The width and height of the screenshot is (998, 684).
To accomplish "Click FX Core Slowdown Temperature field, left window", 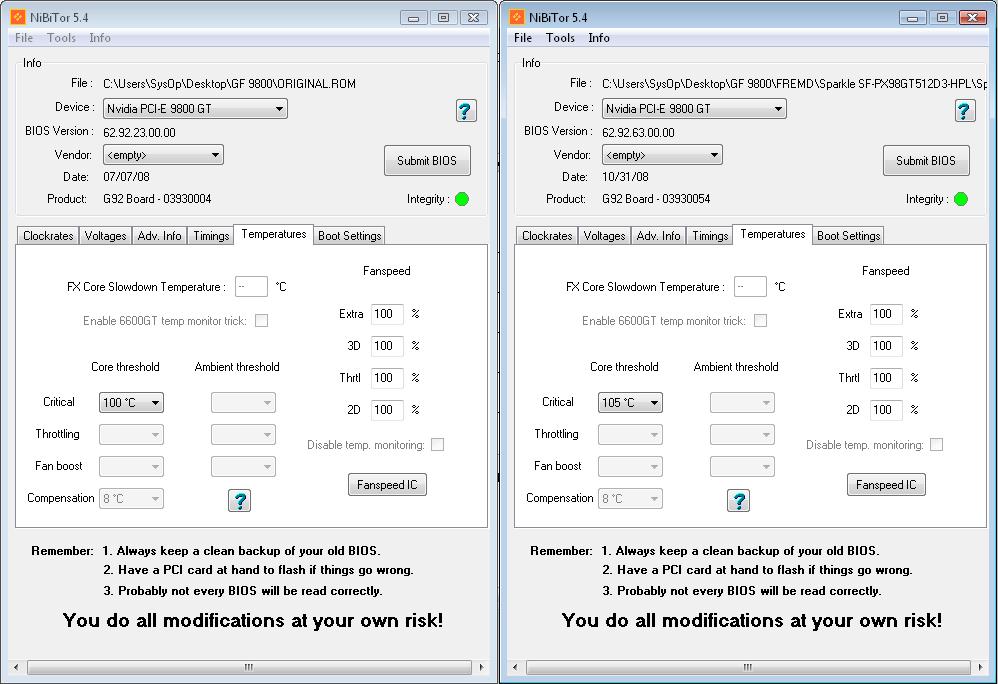I will [251, 286].
